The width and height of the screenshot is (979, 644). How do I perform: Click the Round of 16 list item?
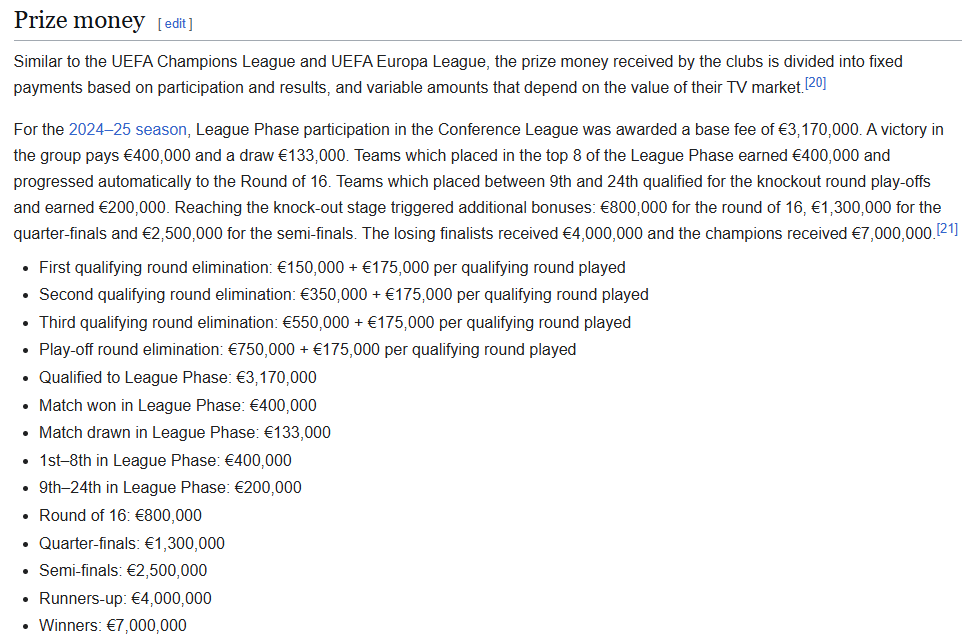tap(120, 516)
